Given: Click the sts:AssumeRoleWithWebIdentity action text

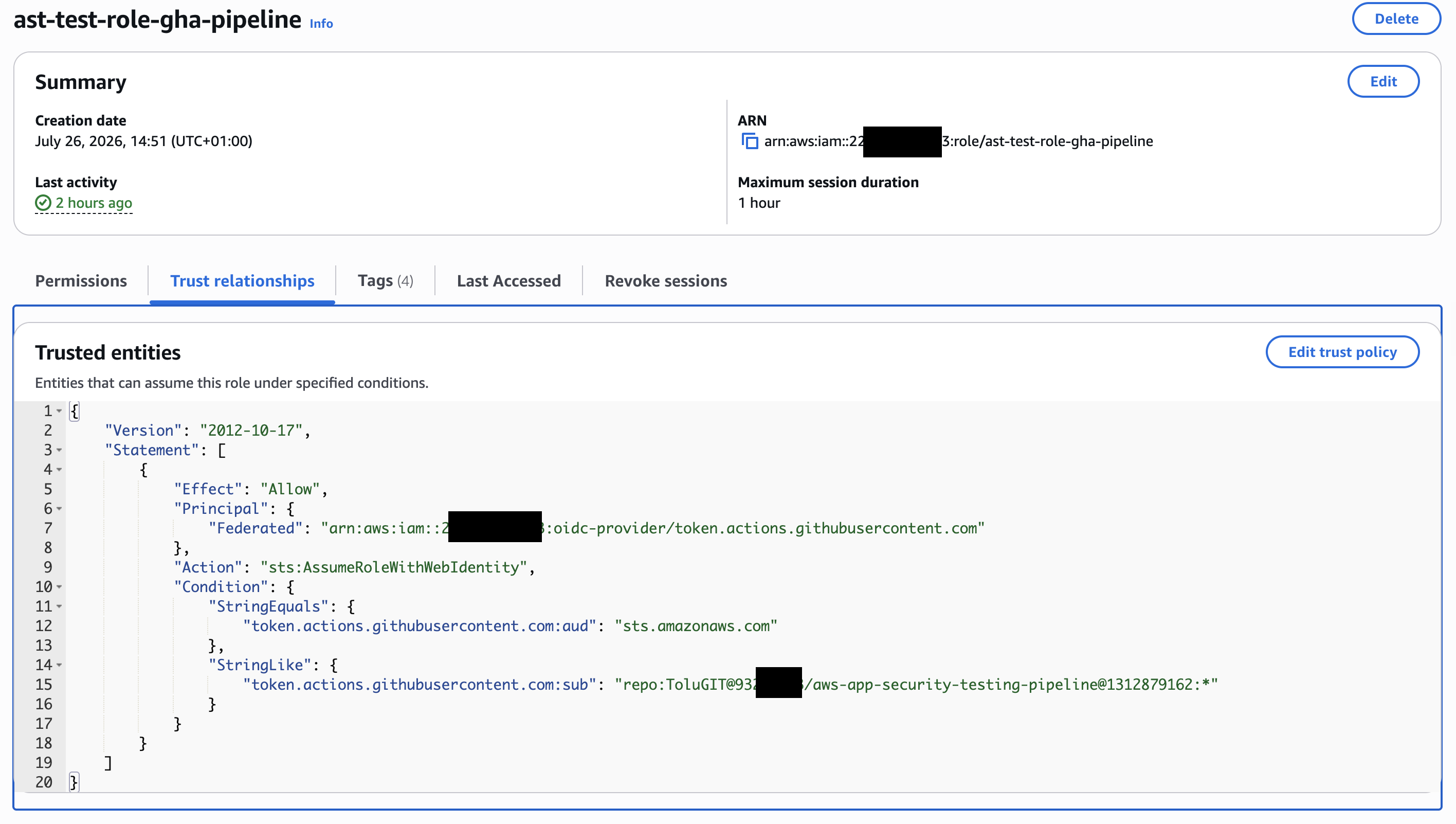Looking at the screenshot, I should [x=394, y=567].
